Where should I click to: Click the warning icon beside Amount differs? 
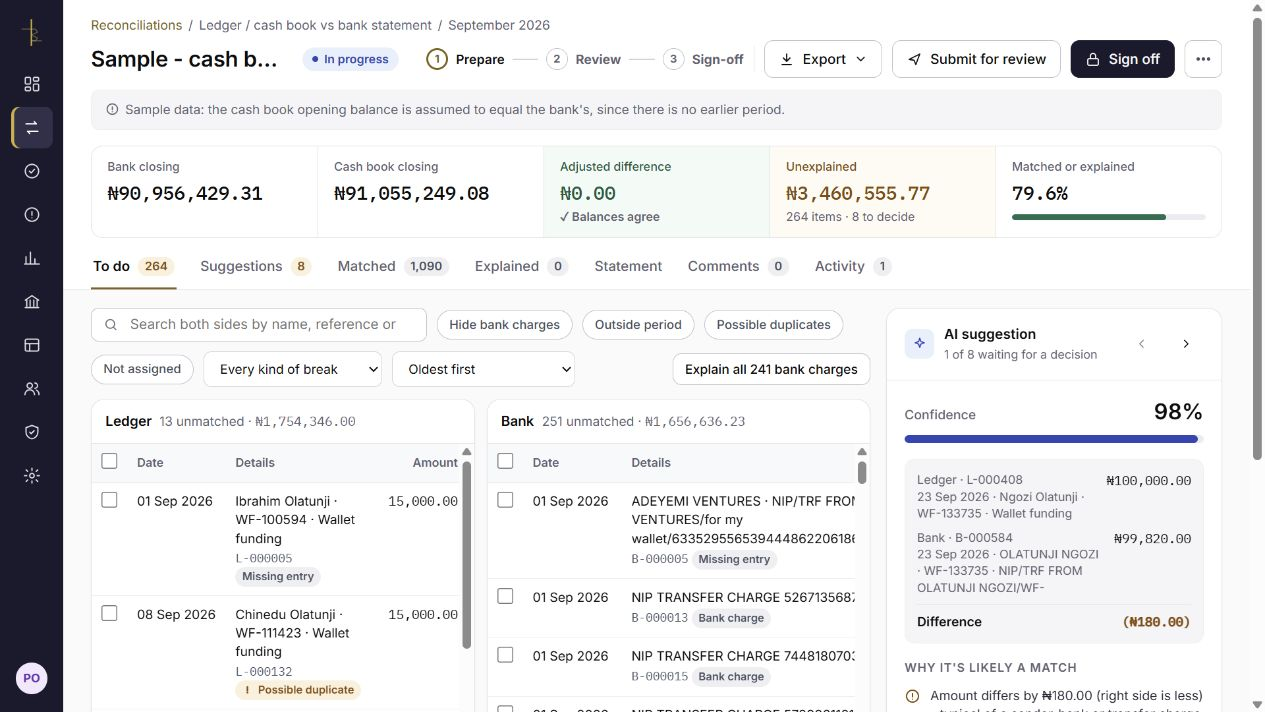click(912, 696)
